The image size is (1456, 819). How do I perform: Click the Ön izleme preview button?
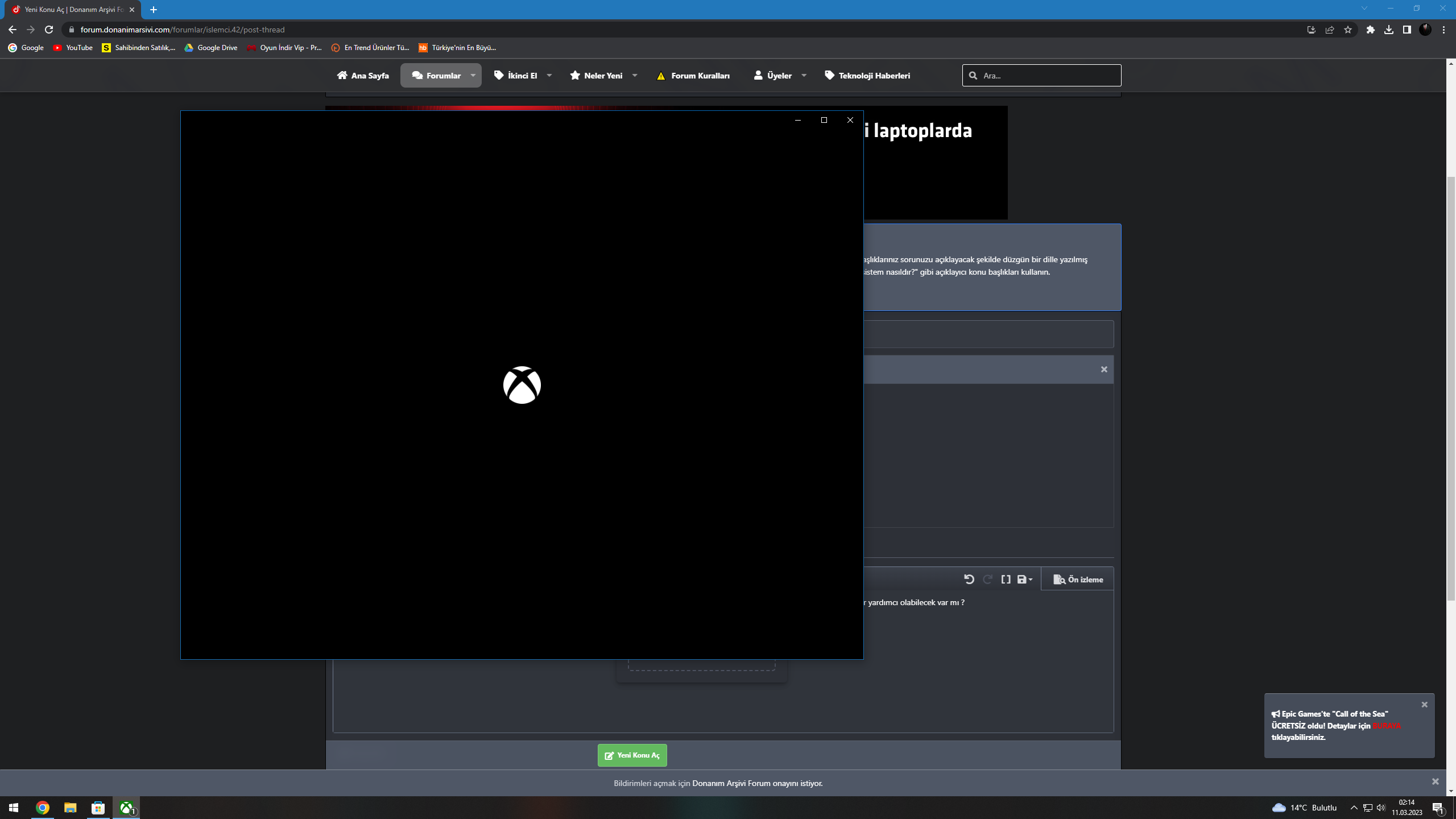(1078, 579)
